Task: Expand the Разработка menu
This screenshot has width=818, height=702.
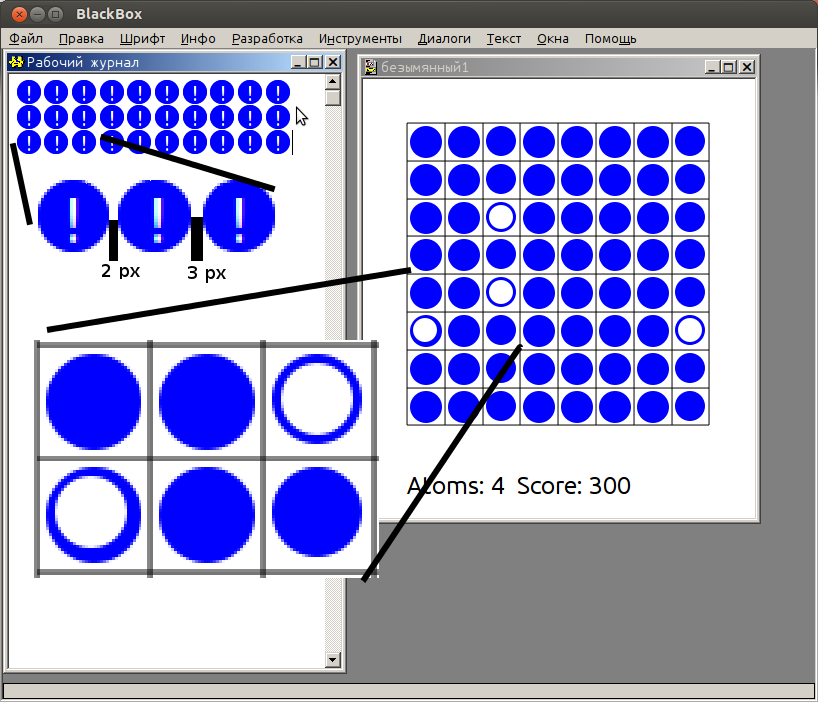Action: coord(267,39)
